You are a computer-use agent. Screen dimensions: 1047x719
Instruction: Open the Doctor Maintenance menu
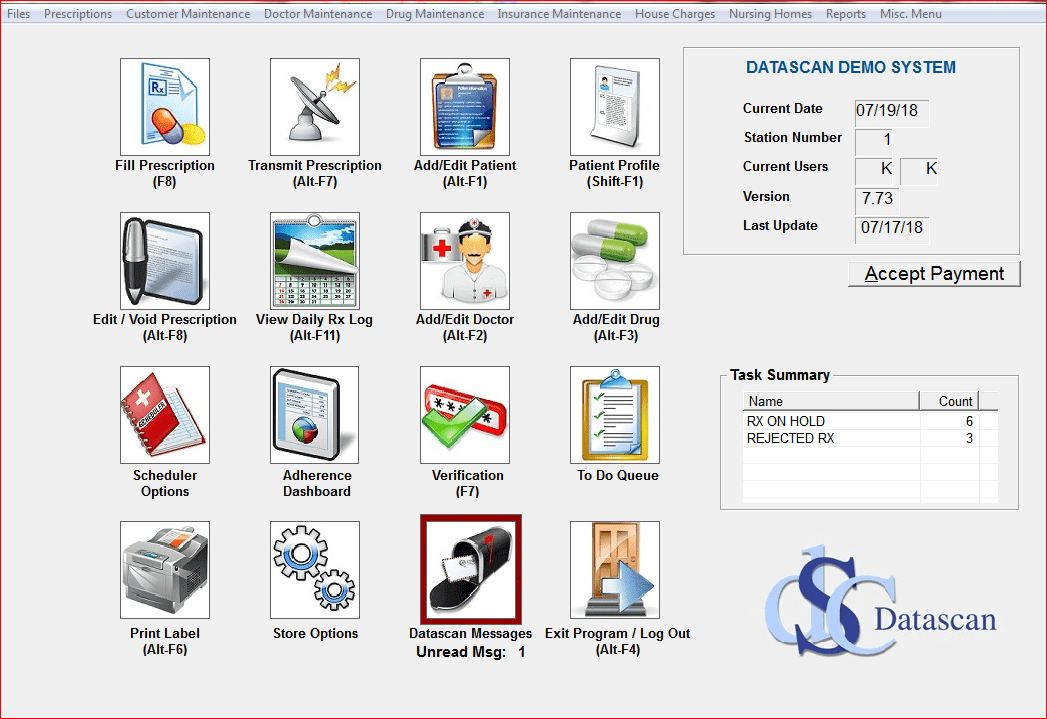click(318, 13)
